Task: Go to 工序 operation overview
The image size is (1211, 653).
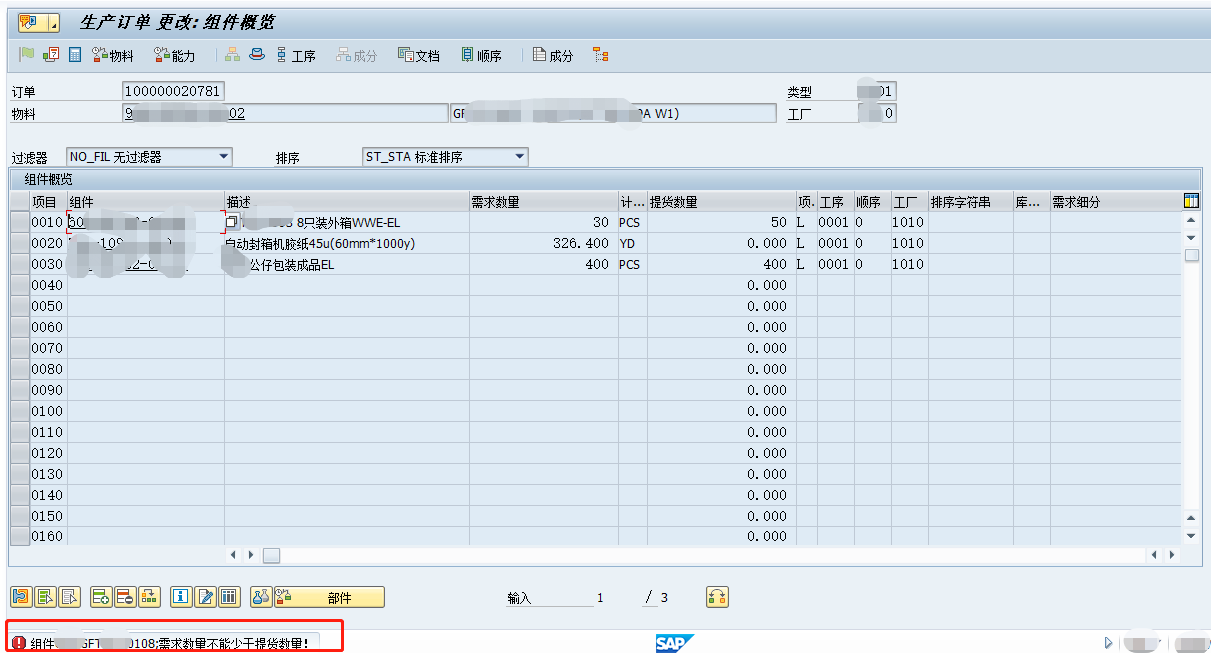Action: click(x=296, y=55)
